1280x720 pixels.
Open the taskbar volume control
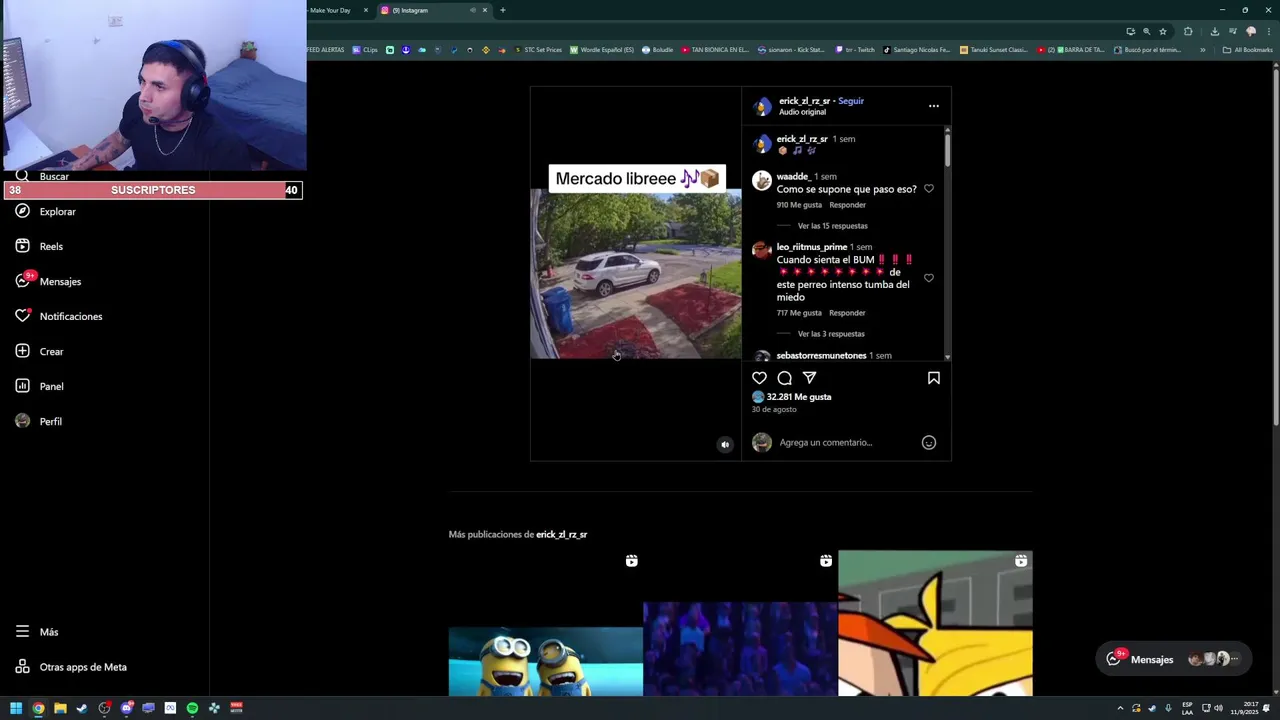tap(1218, 708)
